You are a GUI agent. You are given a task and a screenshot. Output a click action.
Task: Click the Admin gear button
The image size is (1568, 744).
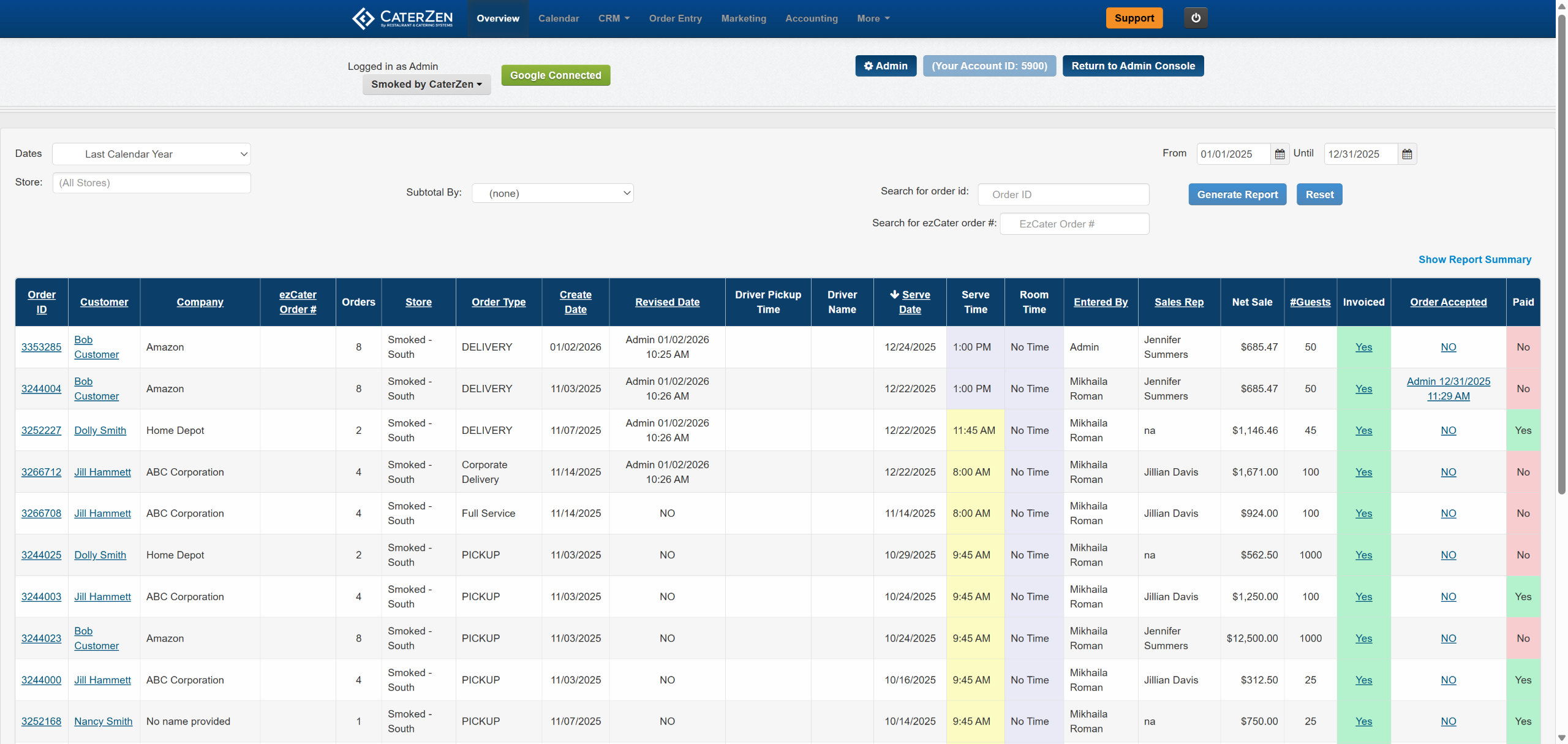tap(885, 66)
